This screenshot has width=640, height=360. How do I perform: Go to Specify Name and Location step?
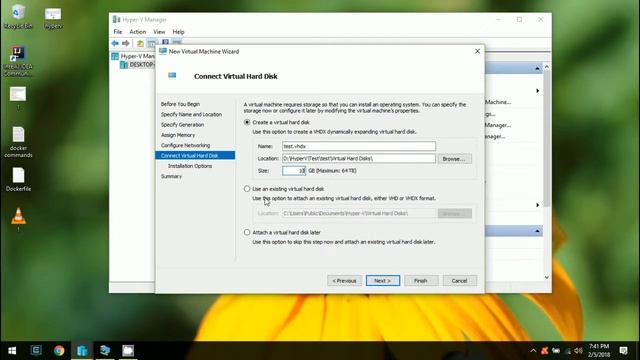point(191,114)
